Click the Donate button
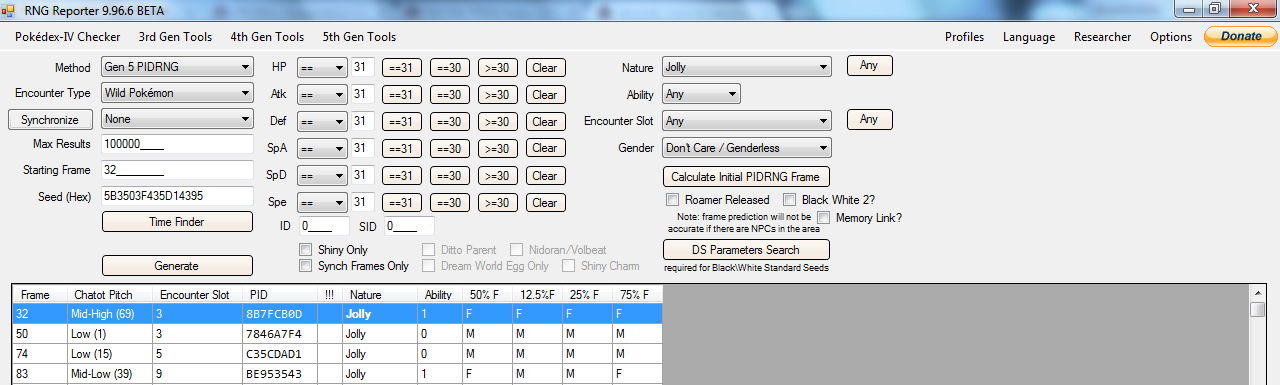This screenshot has width=1280, height=385. 1240,37
